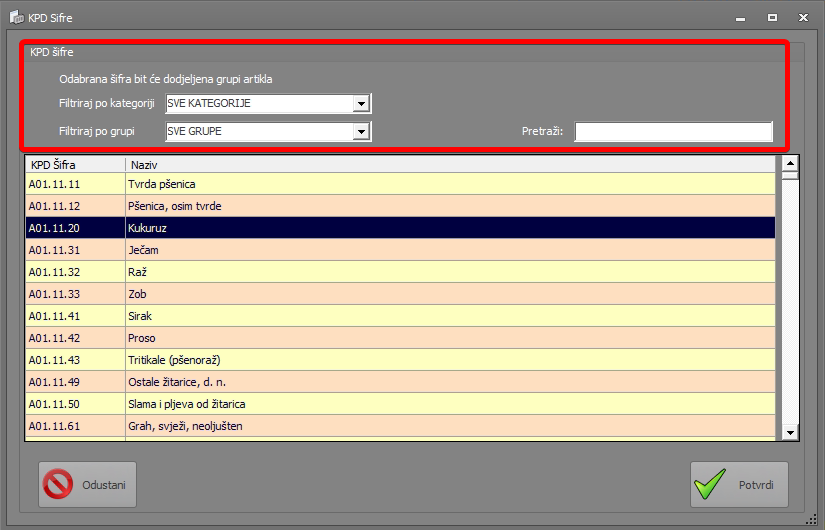
Task: Click the scrollbar down arrow
Action: click(790, 431)
